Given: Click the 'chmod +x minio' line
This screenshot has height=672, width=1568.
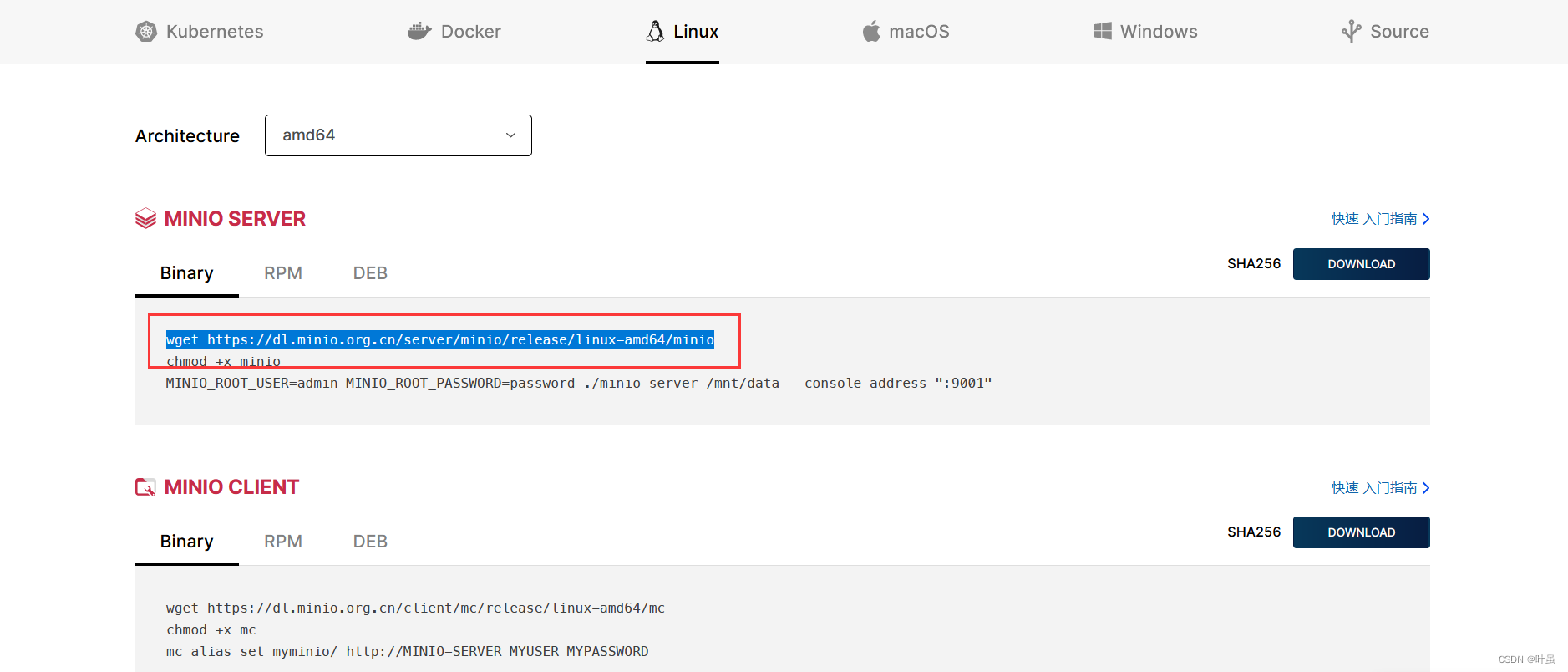Looking at the screenshot, I should pos(223,362).
